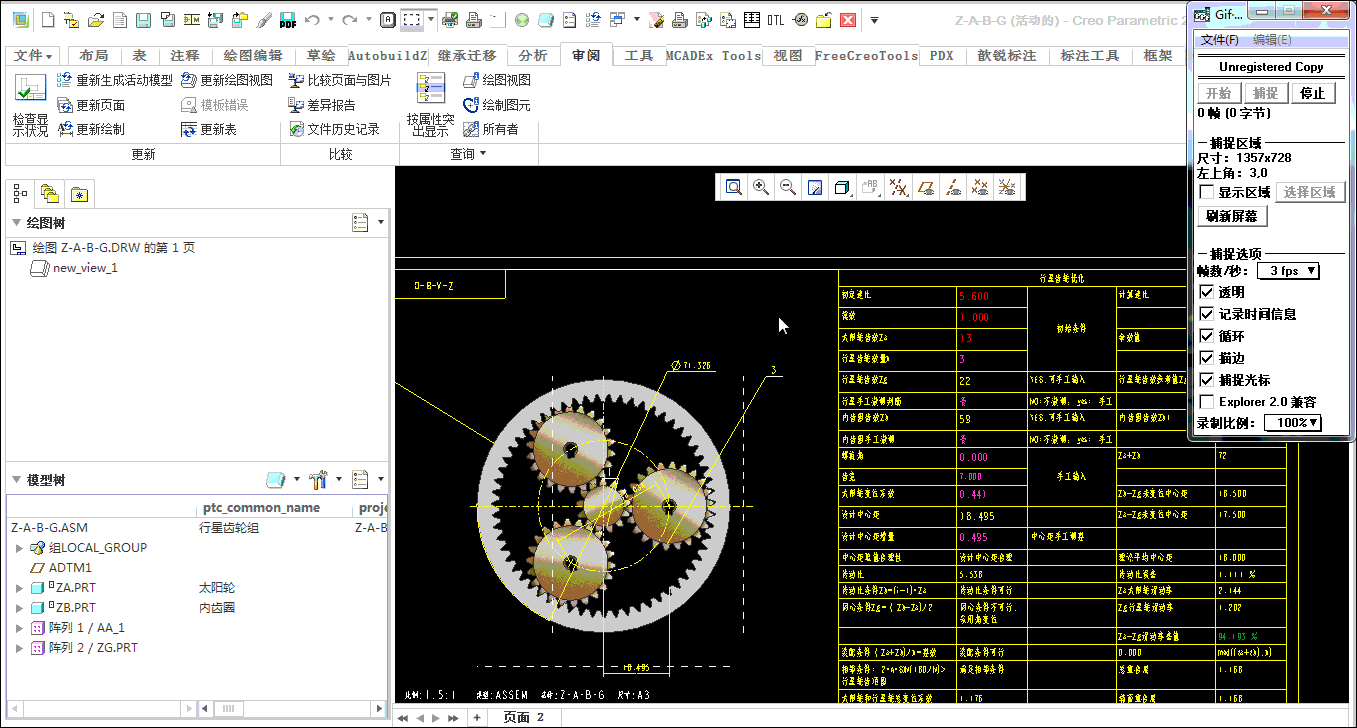Click the Save floppy disk icon

tap(143, 20)
